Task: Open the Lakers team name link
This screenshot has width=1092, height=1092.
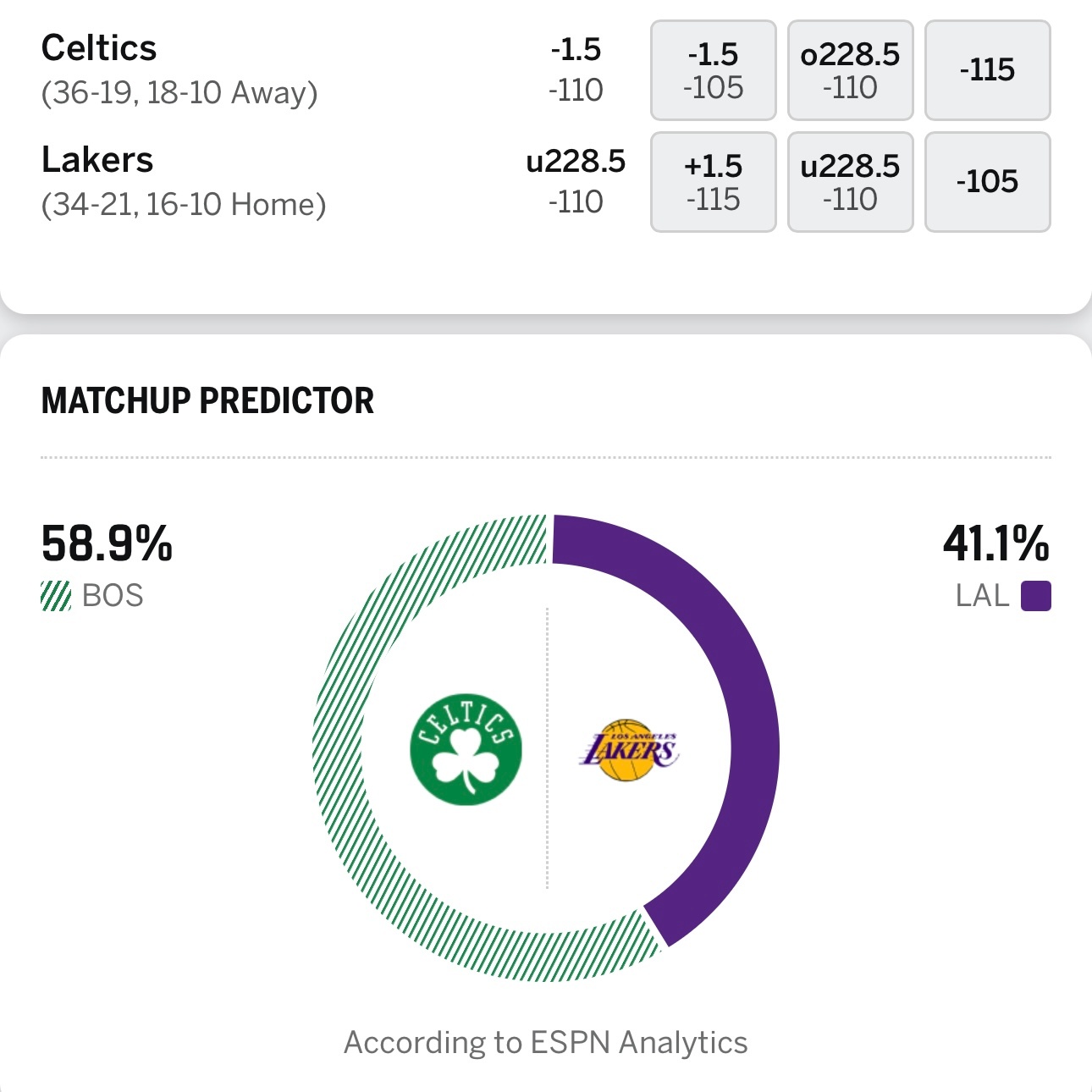Action: click(x=97, y=160)
